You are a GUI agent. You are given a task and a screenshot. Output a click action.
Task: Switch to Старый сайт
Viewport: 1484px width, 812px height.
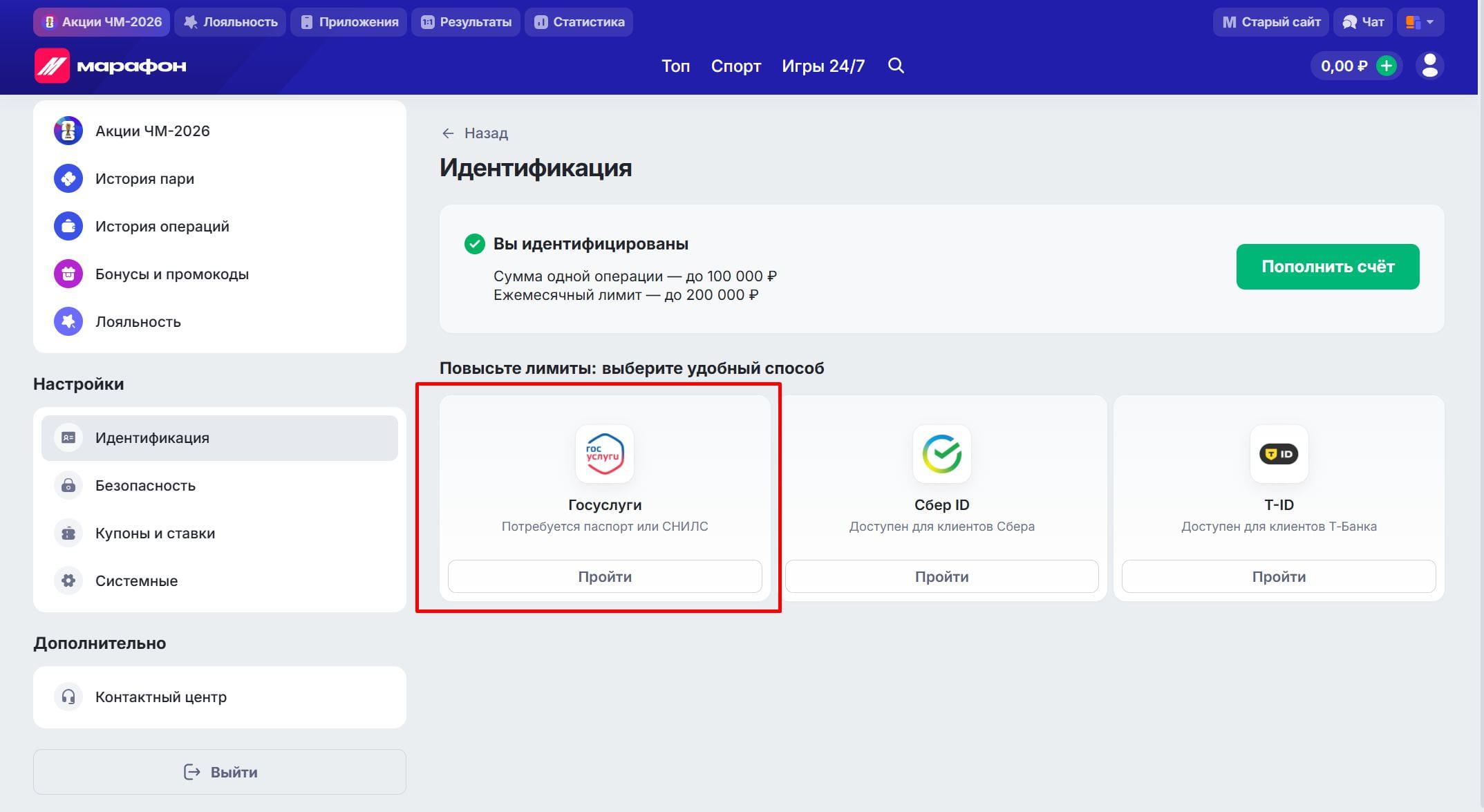(x=1271, y=22)
